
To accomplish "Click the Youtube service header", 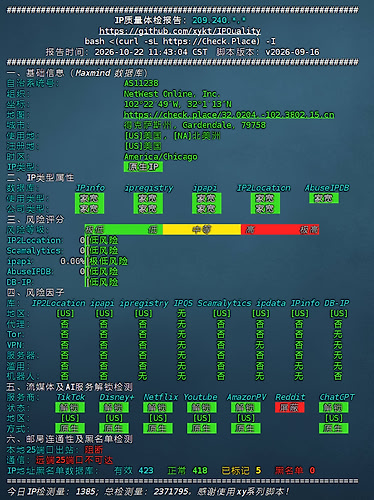I will click(x=200, y=397).
